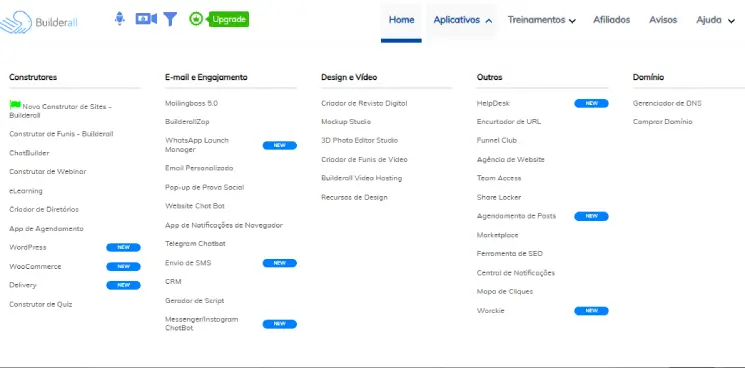Open Mailingboss 5.0
Image resolution: width=745 pixels, height=368 pixels.
click(191, 103)
